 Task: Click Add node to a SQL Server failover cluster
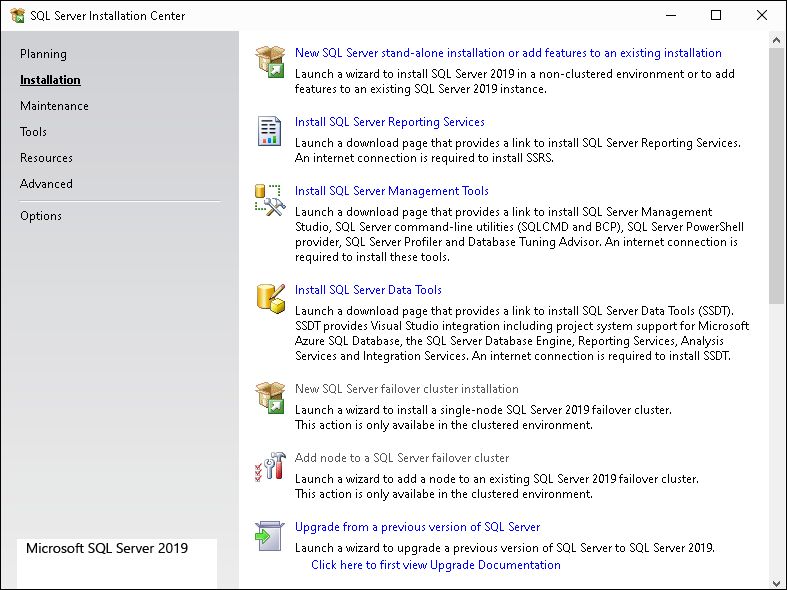point(402,458)
